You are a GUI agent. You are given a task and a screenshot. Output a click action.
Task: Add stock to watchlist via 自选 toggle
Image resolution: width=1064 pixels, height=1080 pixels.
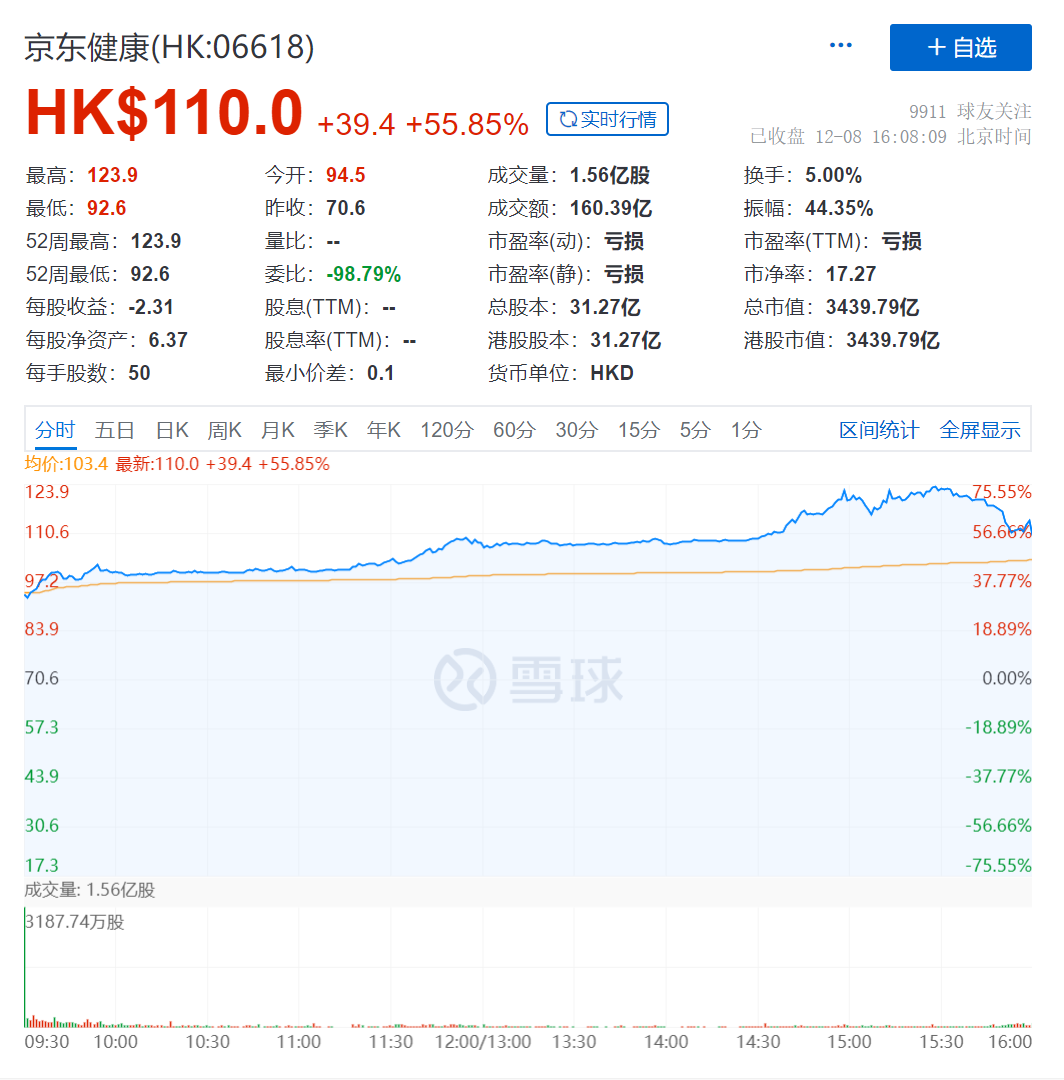pos(960,47)
